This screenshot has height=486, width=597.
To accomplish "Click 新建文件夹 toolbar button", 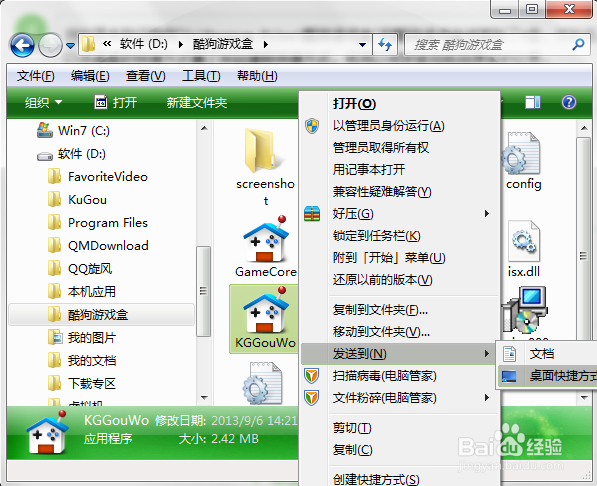I will point(196,102).
